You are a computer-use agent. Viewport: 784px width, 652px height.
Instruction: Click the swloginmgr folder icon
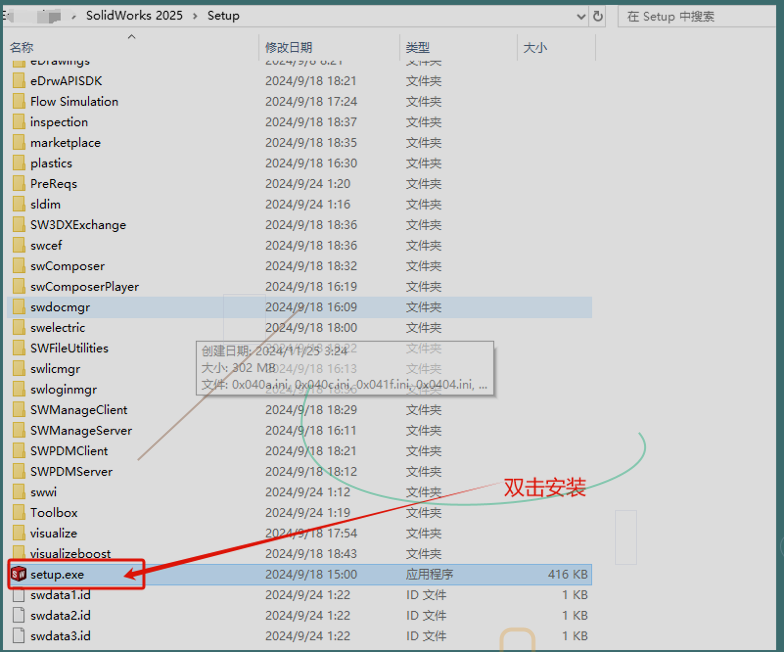click(x=19, y=389)
